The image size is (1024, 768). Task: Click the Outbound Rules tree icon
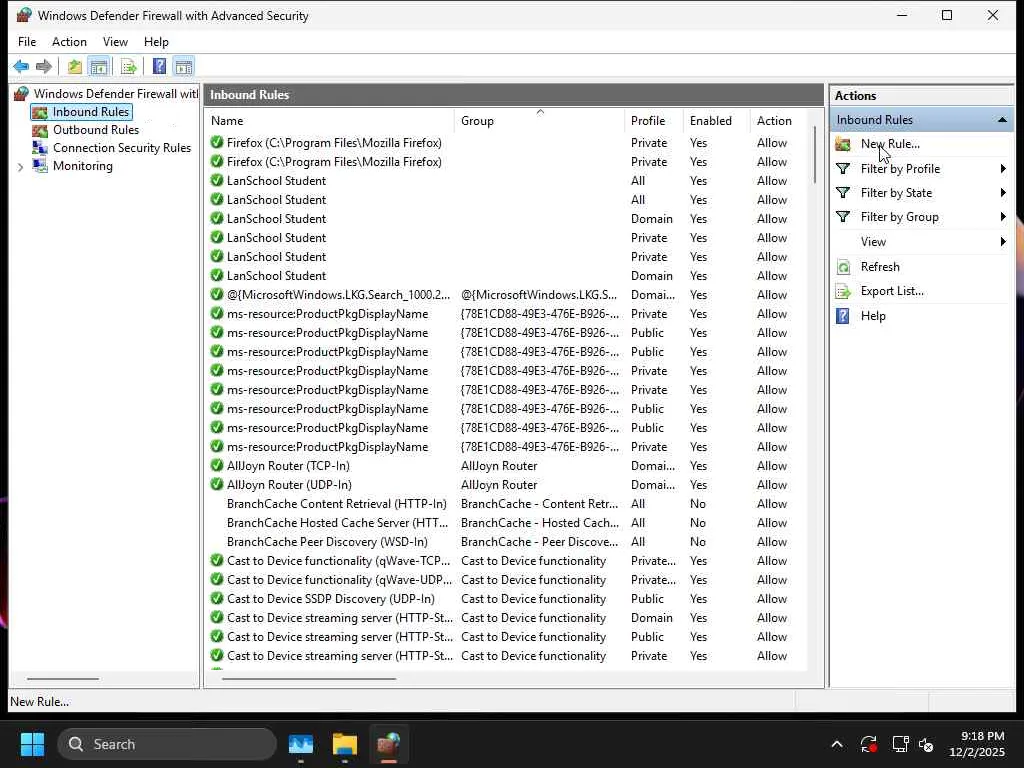[x=40, y=130]
